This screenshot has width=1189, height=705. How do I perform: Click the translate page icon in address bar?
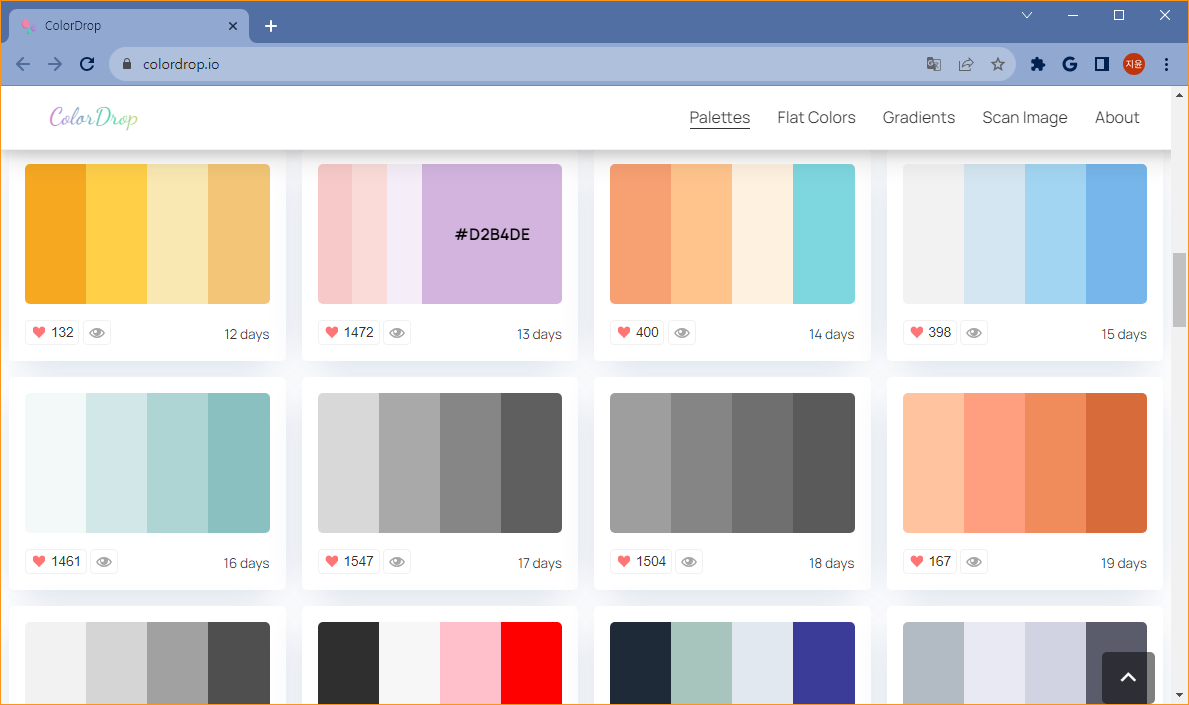(933, 64)
